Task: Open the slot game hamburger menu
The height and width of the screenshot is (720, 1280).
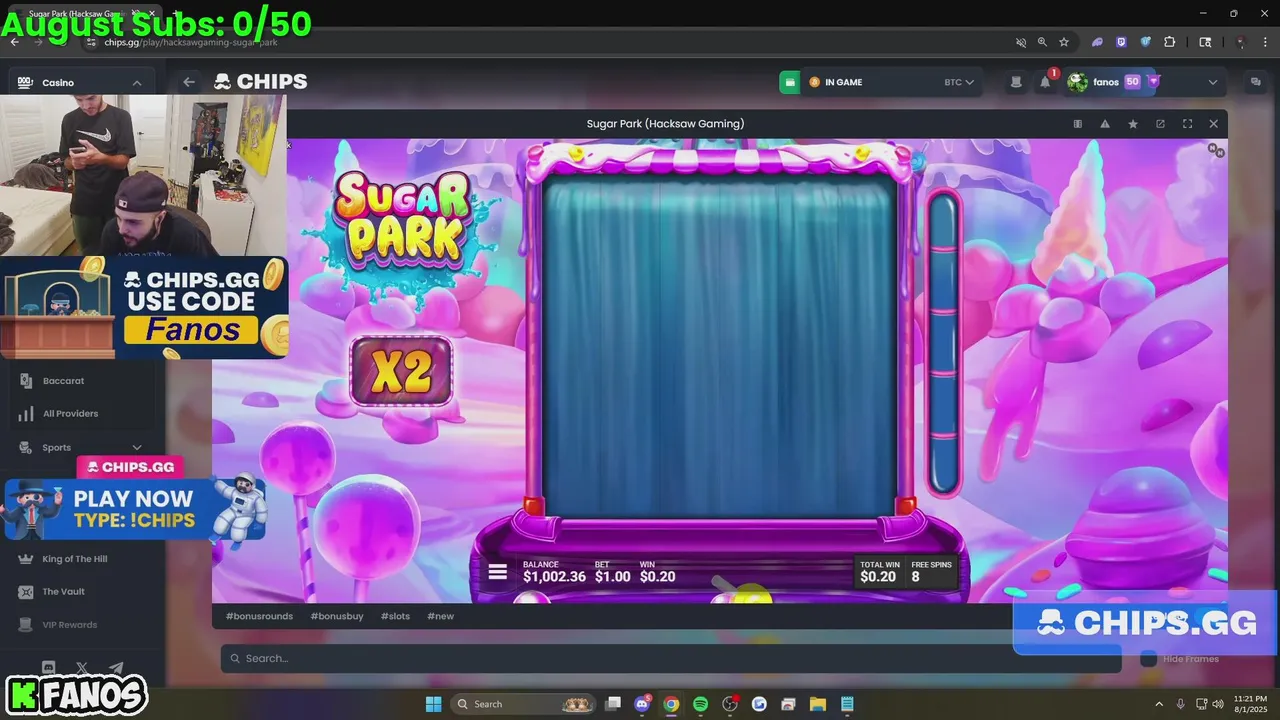Action: pos(497,573)
